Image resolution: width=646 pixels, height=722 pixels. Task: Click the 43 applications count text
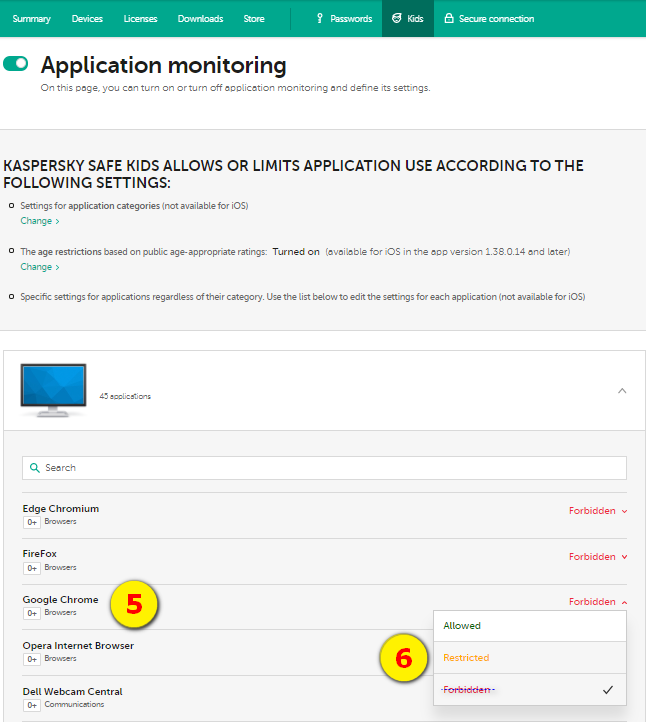pos(125,396)
